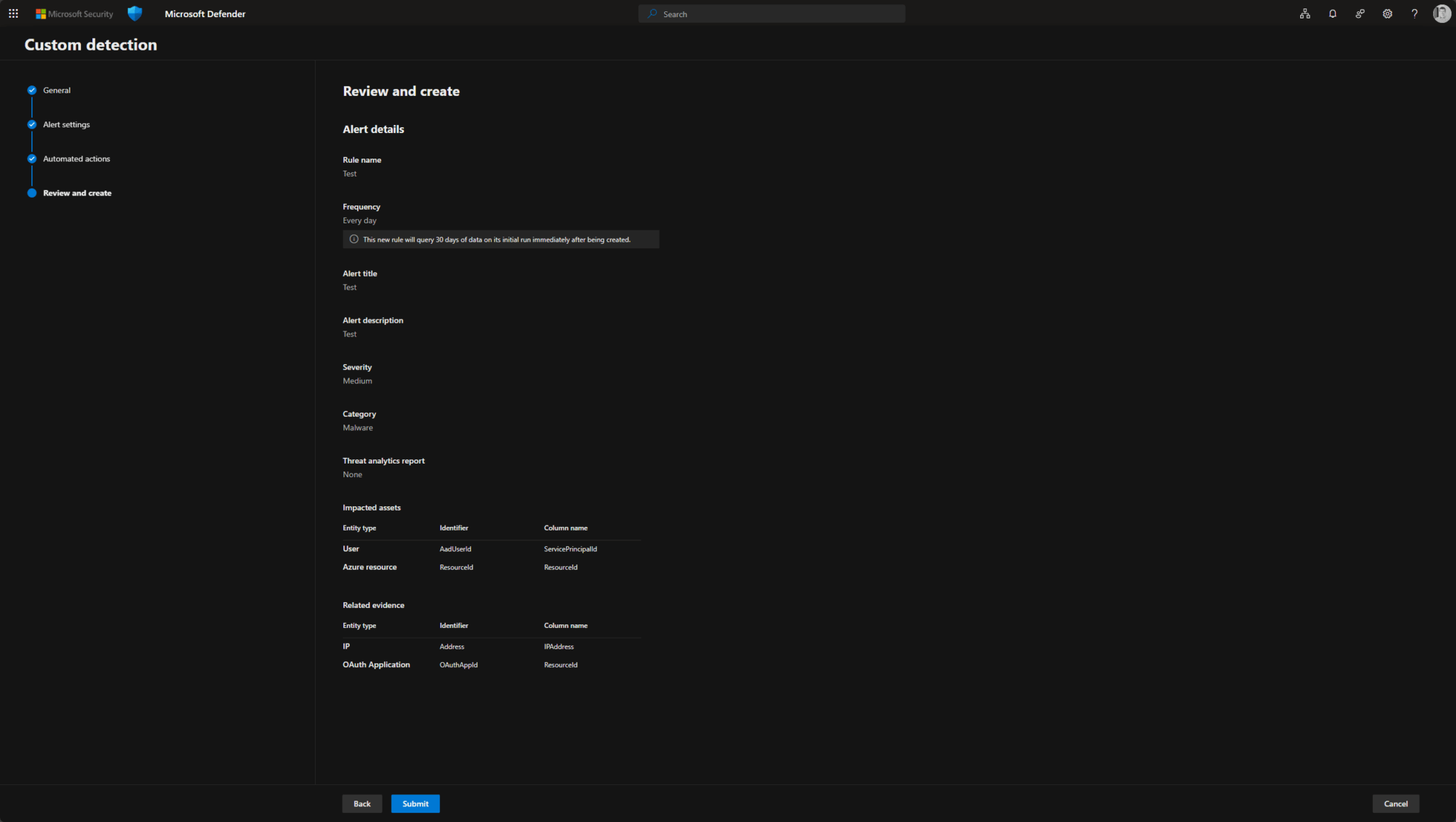The width and height of the screenshot is (1456, 822).
Task: Open the Settings gear icon
Action: point(1387,14)
